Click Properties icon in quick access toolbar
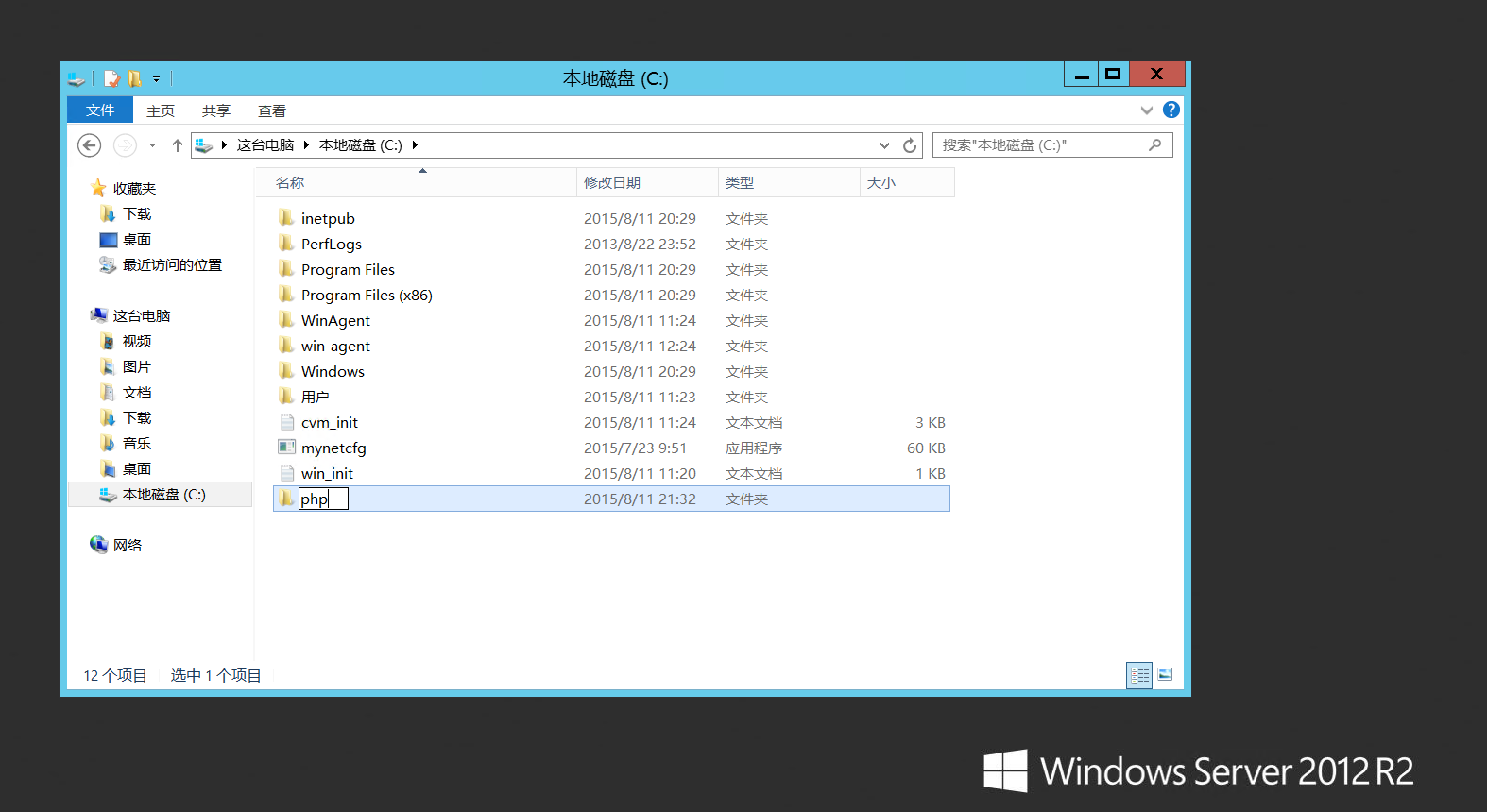Viewport: 1487px width, 812px height. (112, 79)
